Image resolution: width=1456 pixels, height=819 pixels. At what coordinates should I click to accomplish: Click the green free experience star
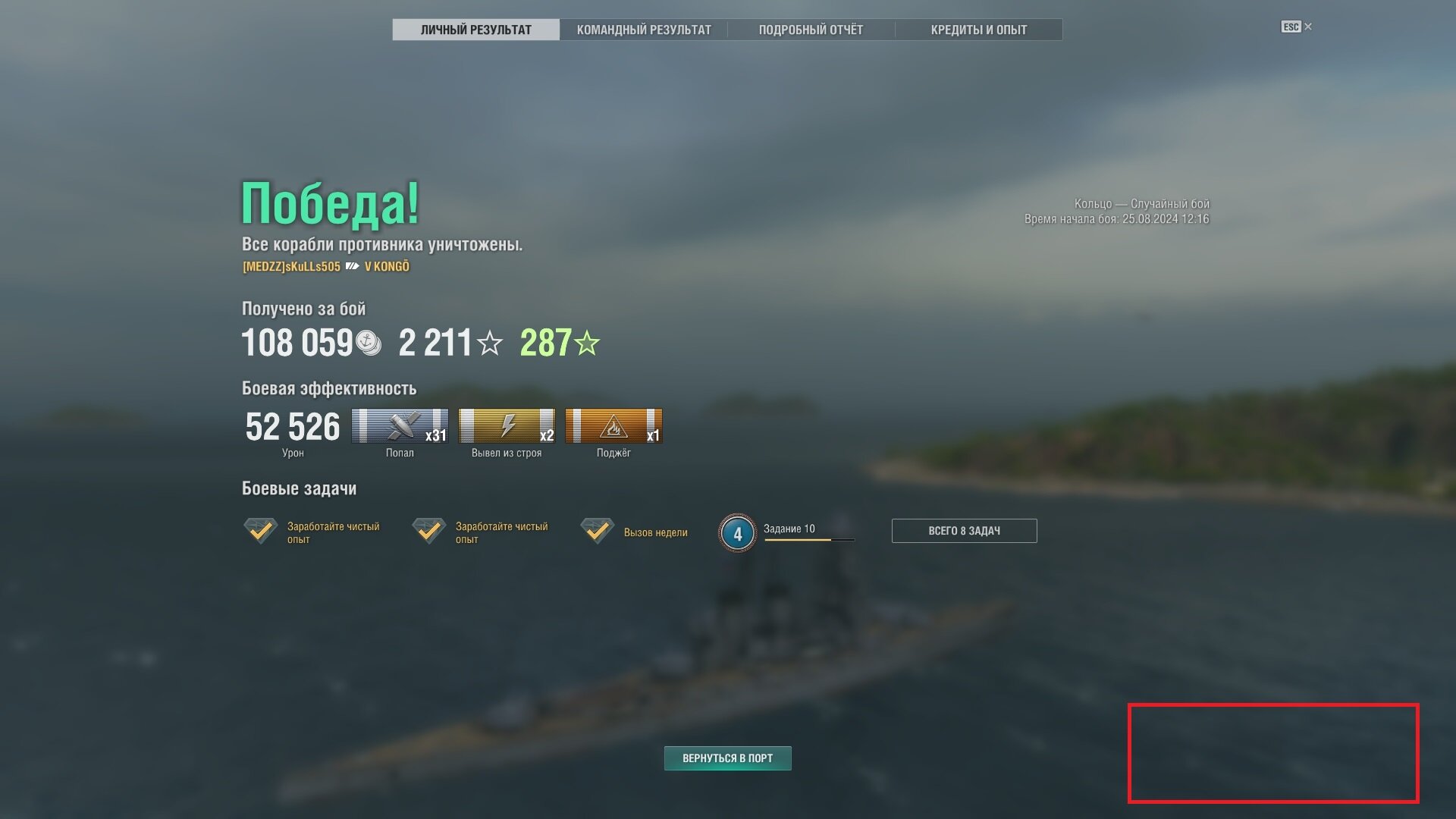(x=587, y=343)
